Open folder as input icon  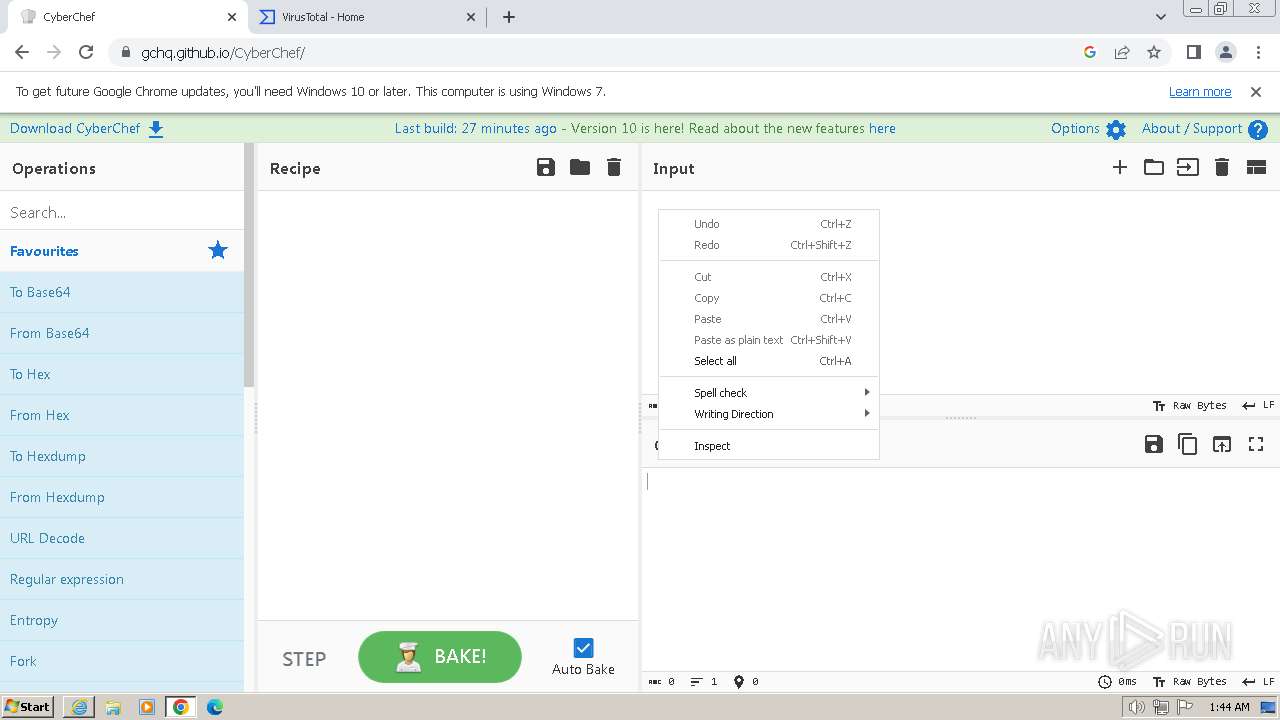[1154, 168]
